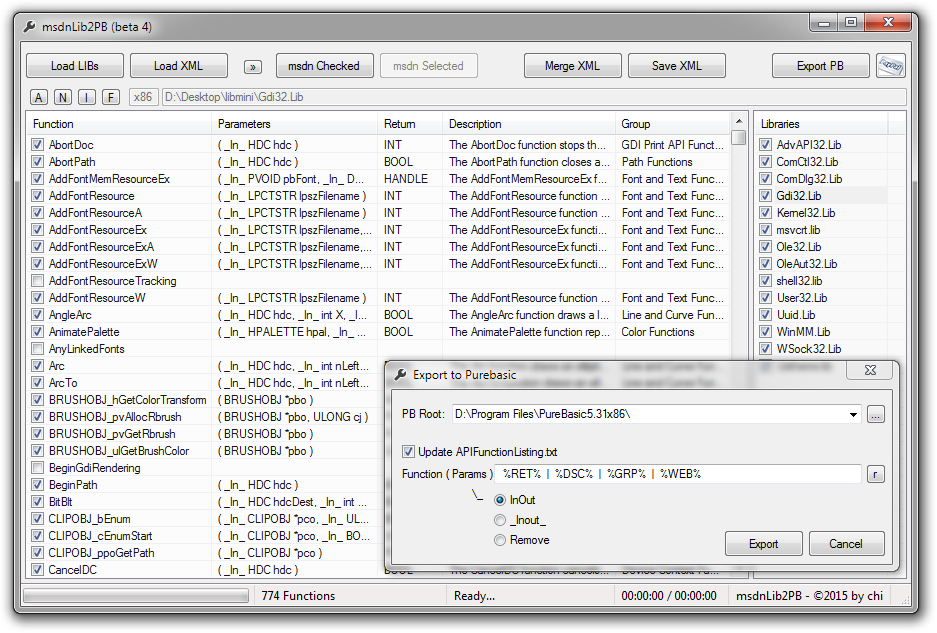Sort by the Description column header
The image size is (937, 633).
click(x=529, y=124)
